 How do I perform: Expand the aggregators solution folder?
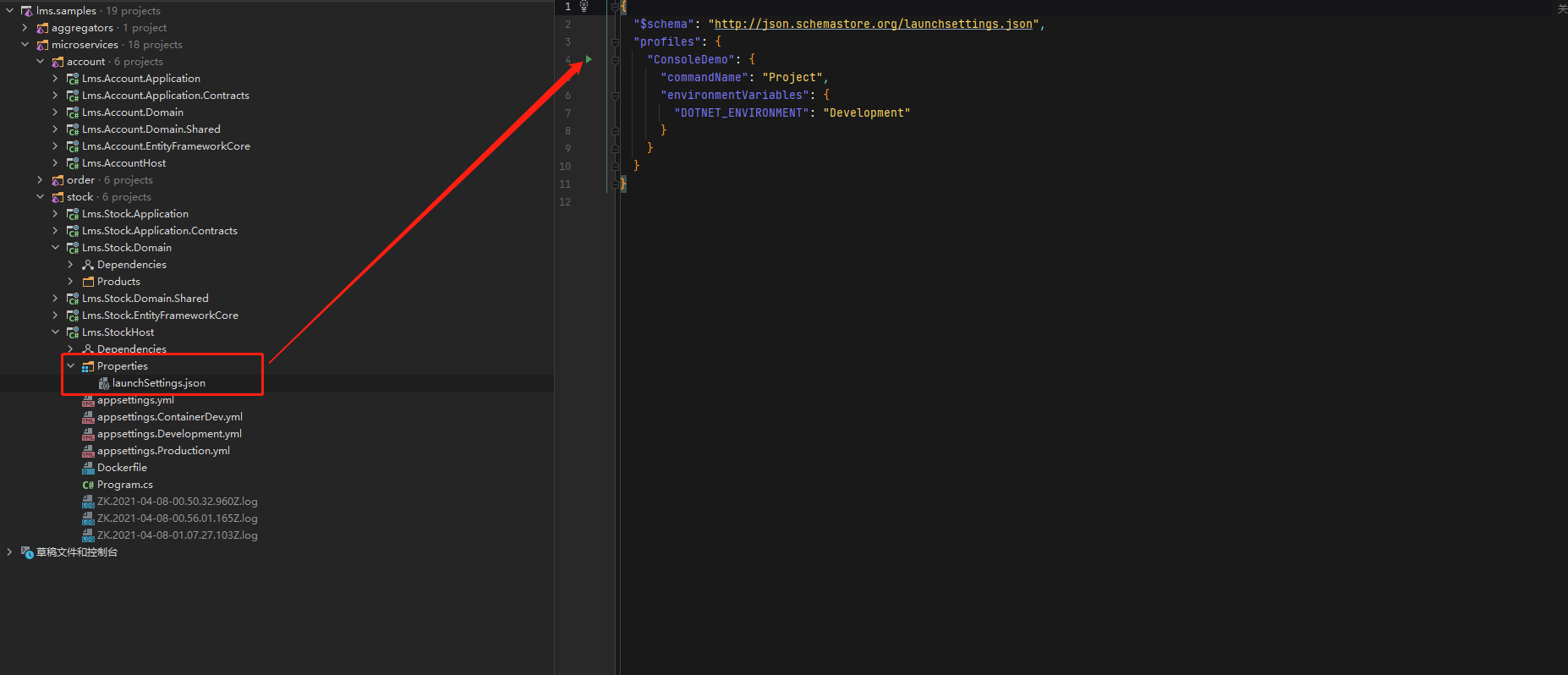[x=25, y=28]
